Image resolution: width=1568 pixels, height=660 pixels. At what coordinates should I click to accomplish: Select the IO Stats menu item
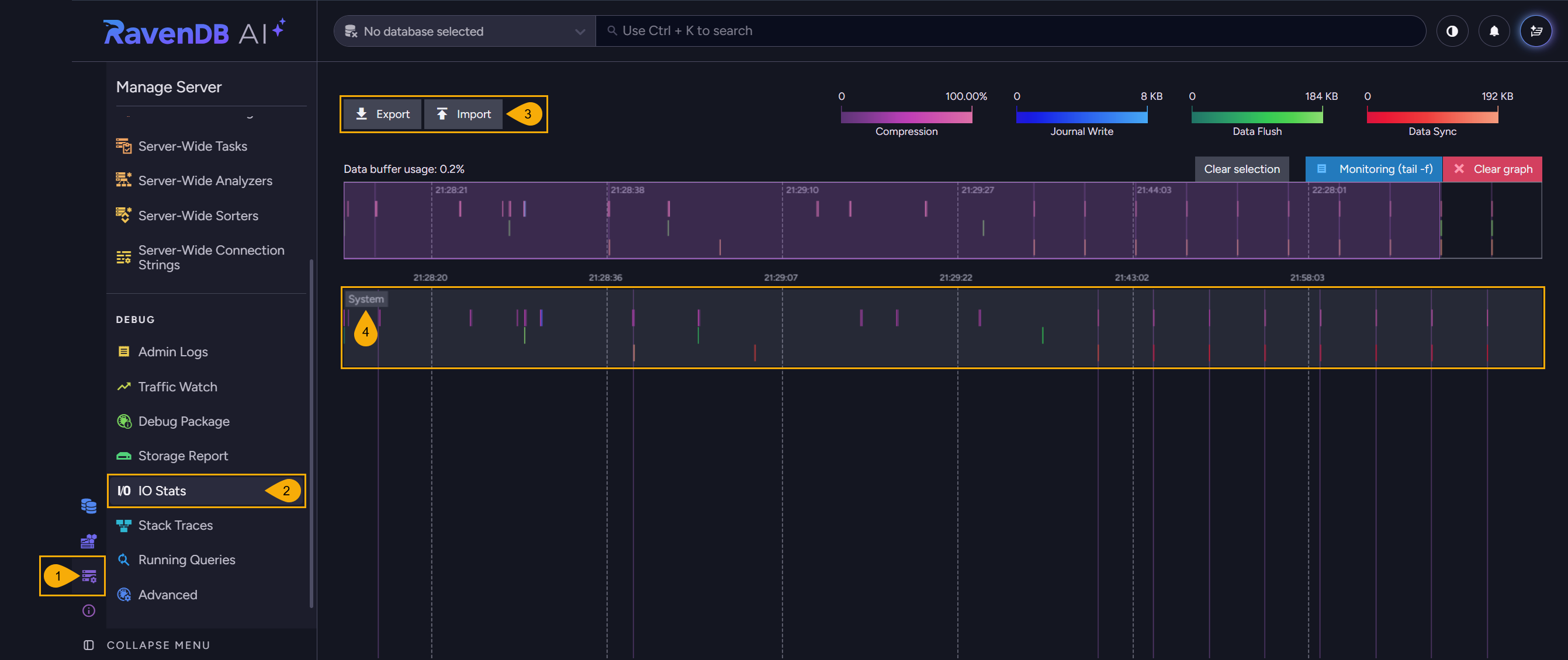[x=206, y=490]
